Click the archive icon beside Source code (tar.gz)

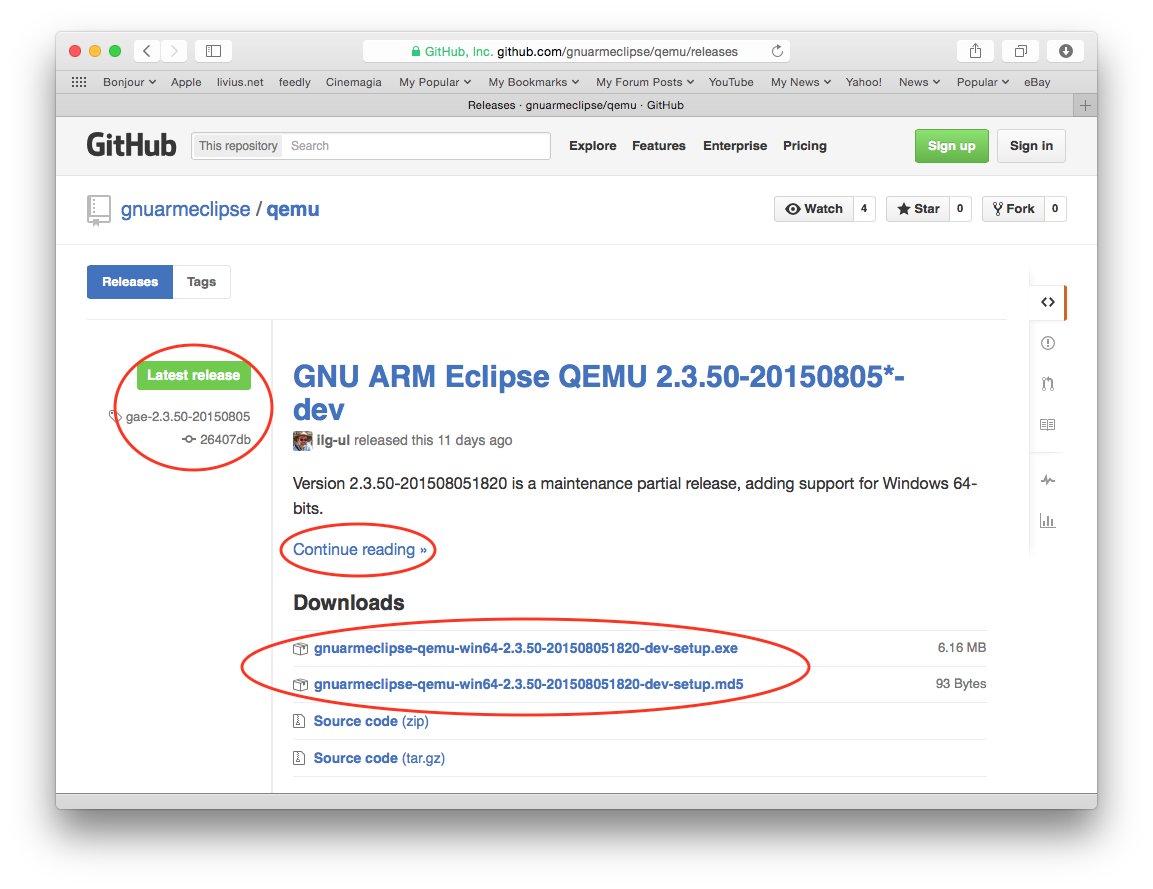299,757
